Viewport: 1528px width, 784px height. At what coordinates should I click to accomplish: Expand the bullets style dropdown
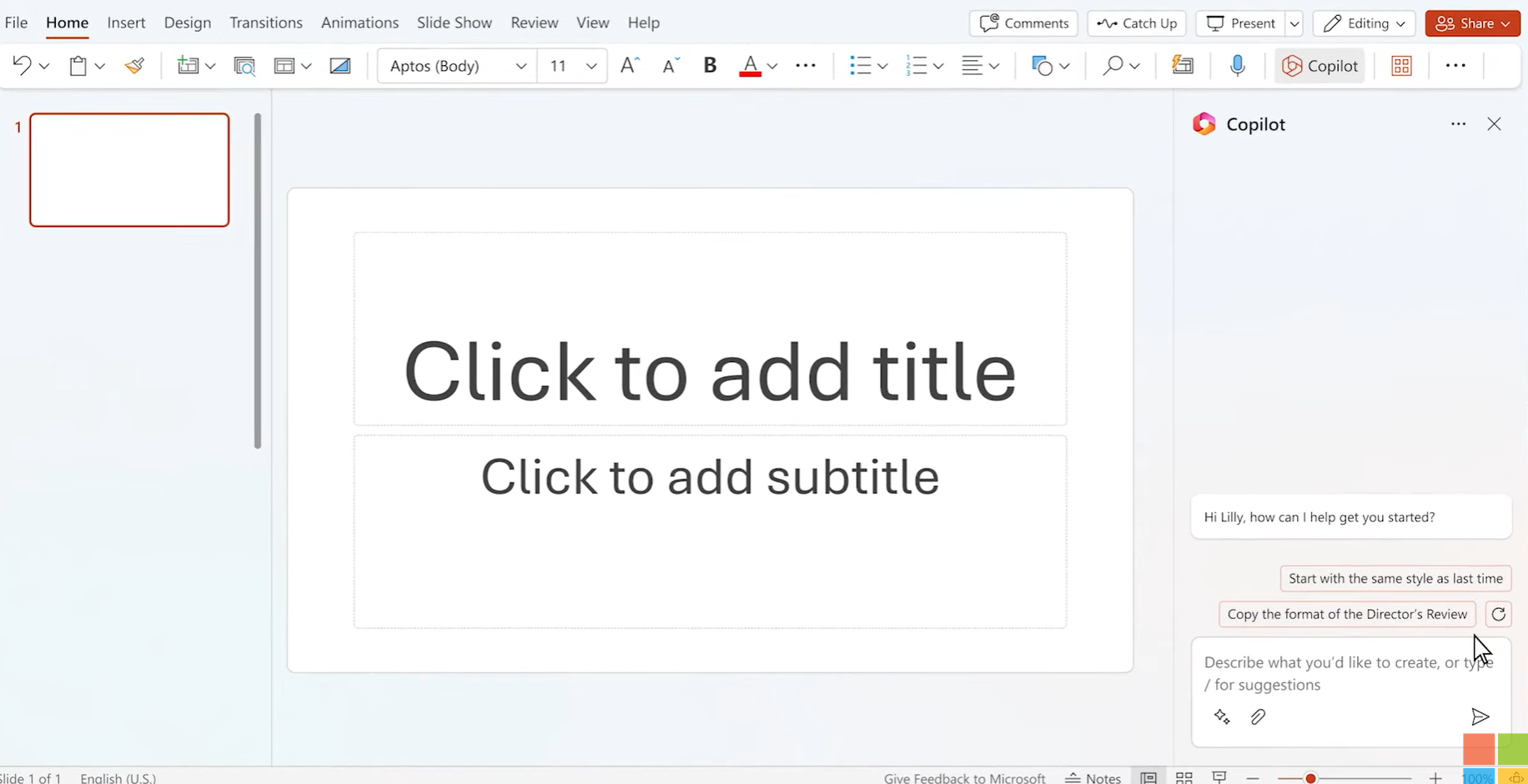coord(882,66)
